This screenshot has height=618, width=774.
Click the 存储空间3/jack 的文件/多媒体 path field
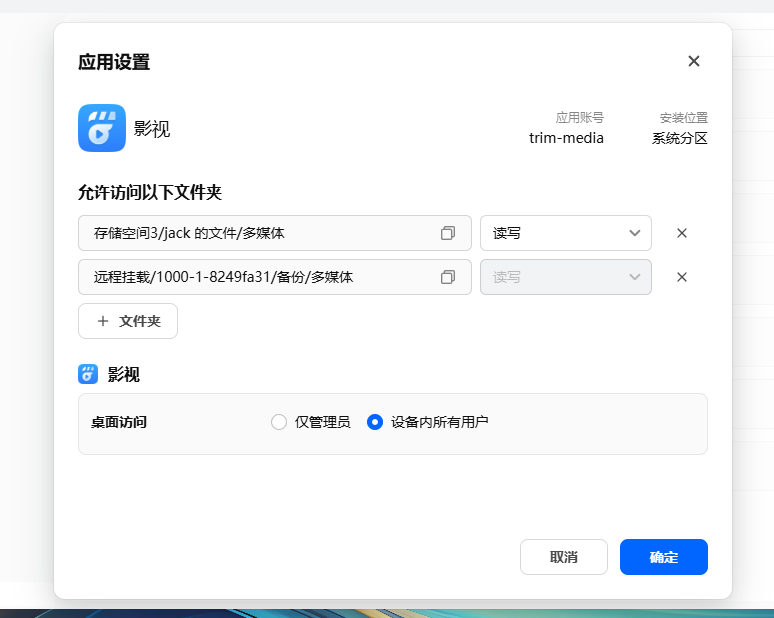pos(275,233)
